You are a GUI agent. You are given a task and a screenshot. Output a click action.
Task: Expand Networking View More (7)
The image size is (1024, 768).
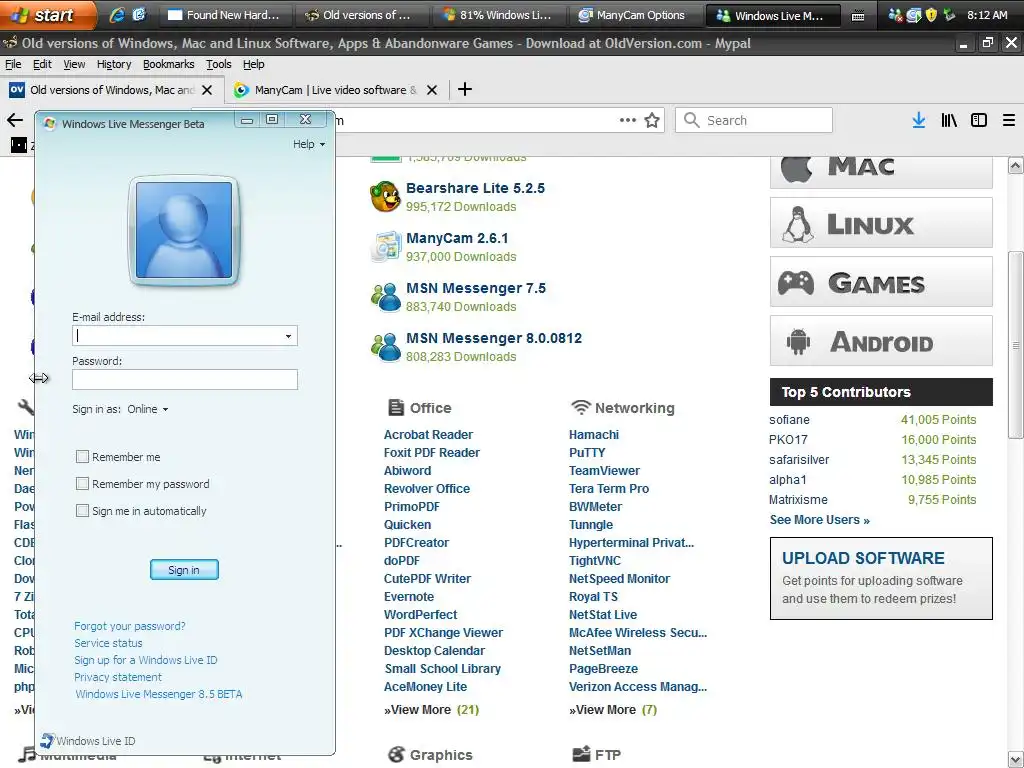pyautogui.click(x=613, y=709)
